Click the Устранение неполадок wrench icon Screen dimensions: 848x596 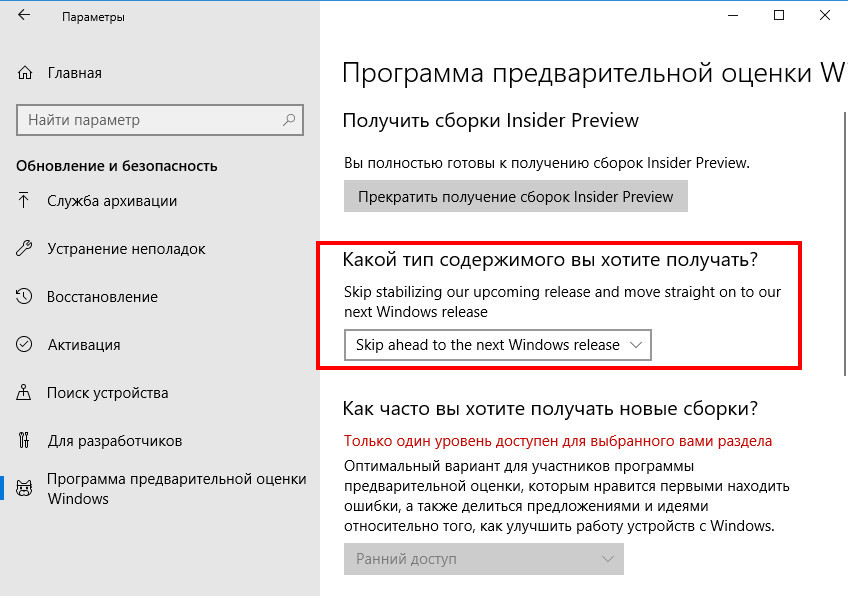click(24, 249)
